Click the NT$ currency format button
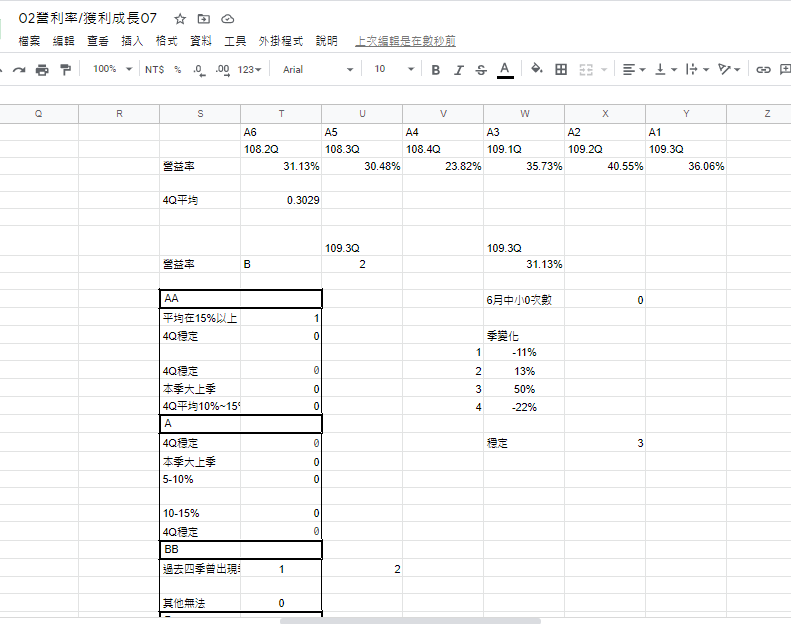This screenshot has width=791, height=624. (x=154, y=69)
